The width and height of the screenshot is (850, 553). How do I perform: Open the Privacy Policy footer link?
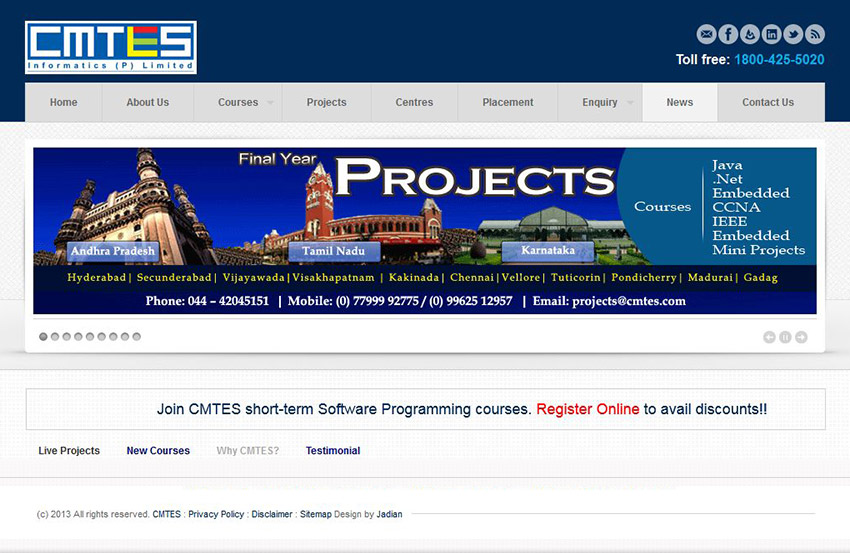point(216,514)
